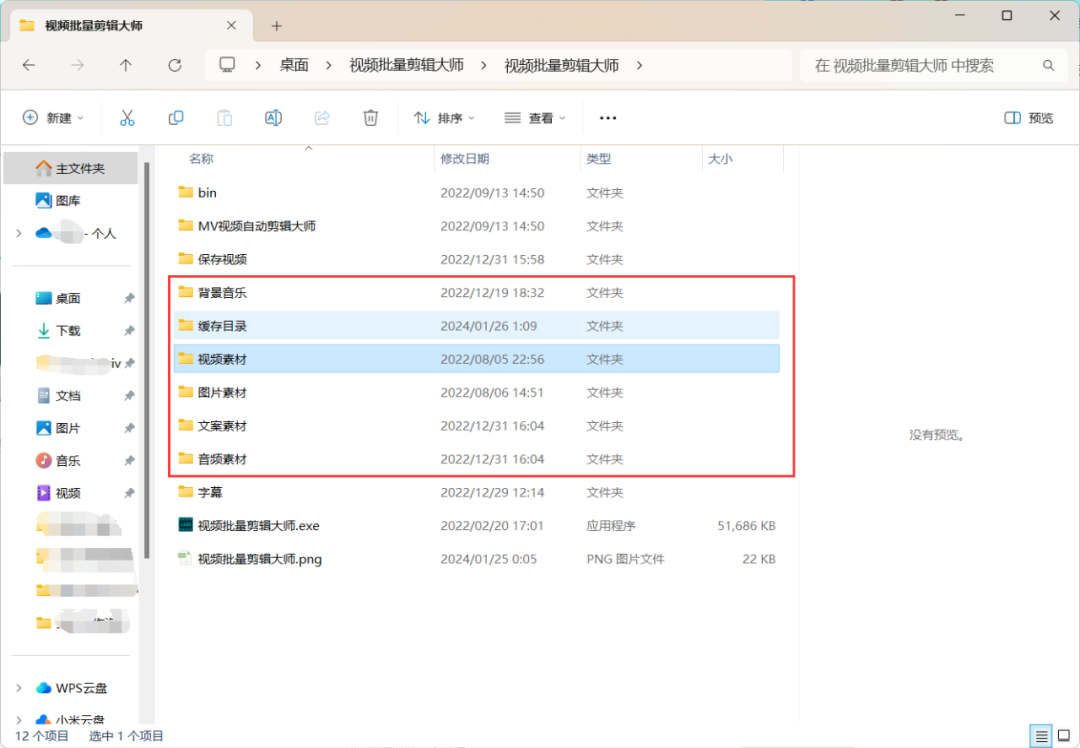Switch to details view icon in status bar
Screen dimensions: 1080x748
point(1041,736)
